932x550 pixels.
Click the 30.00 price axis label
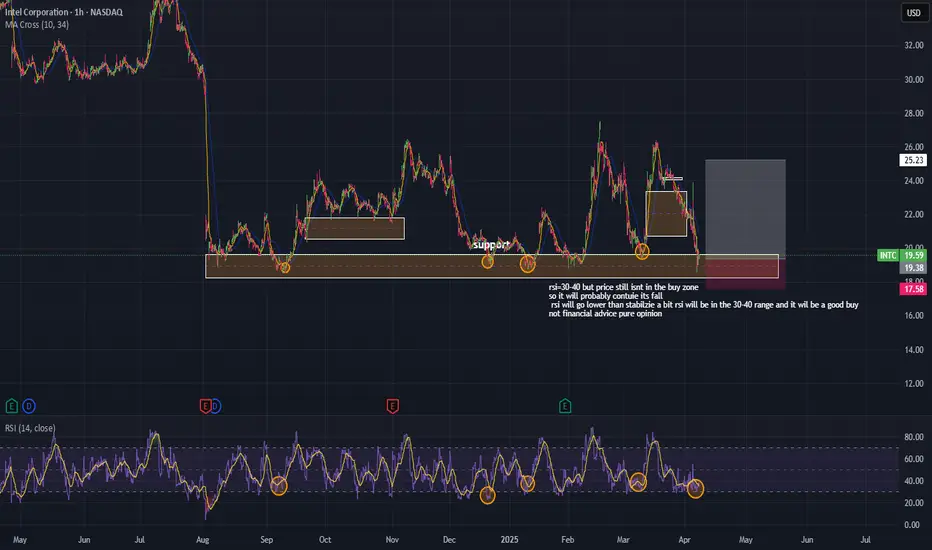(x=914, y=79)
